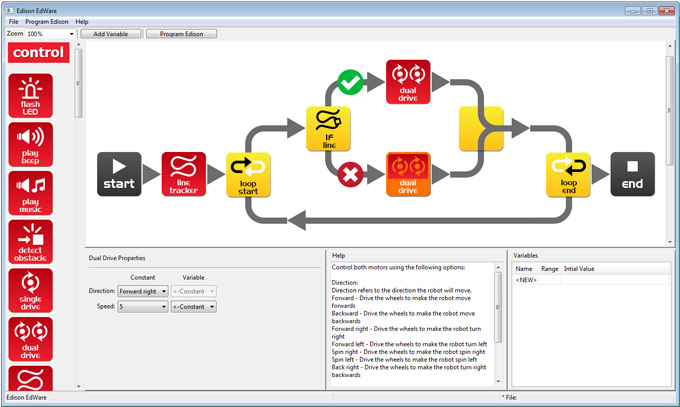Open the File menu

click(x=13, y=22)
